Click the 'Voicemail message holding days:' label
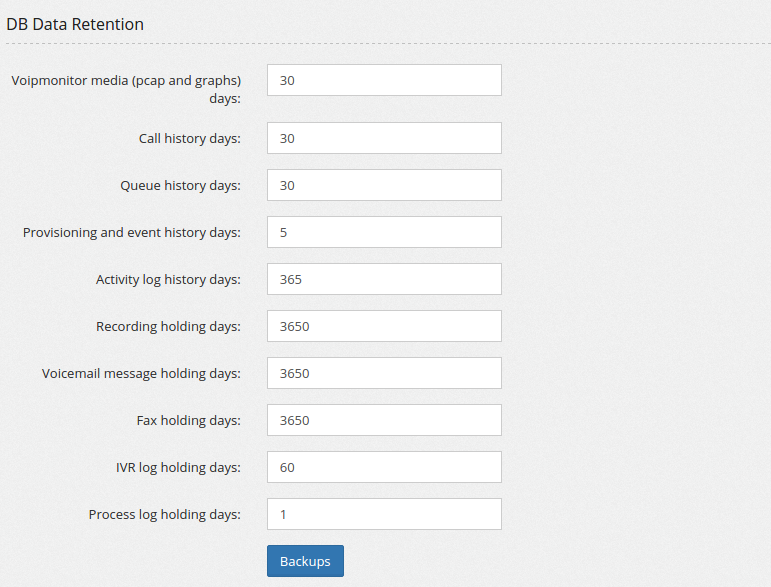 point(141,374)
